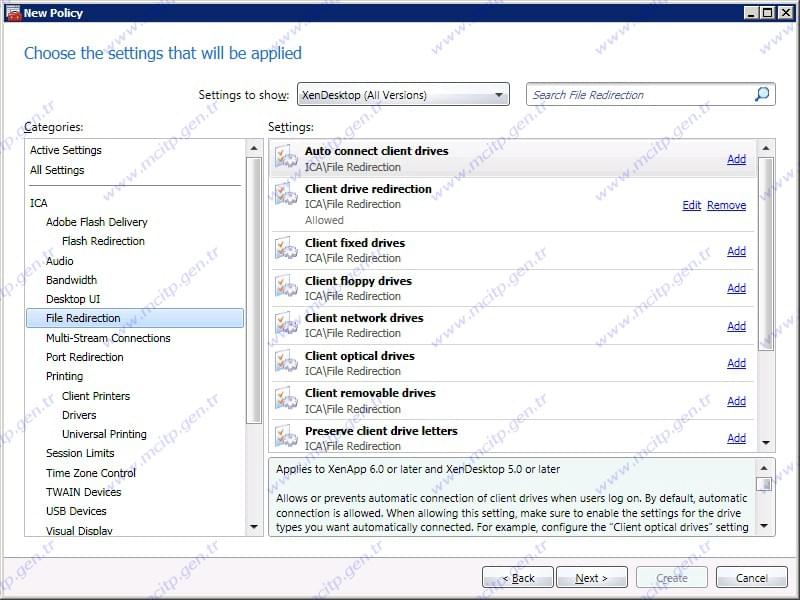The height and width of the screenshot is (600, 800).
Task: Add the Preserve client drive letters setting
Action: click(x=736, y=438)
